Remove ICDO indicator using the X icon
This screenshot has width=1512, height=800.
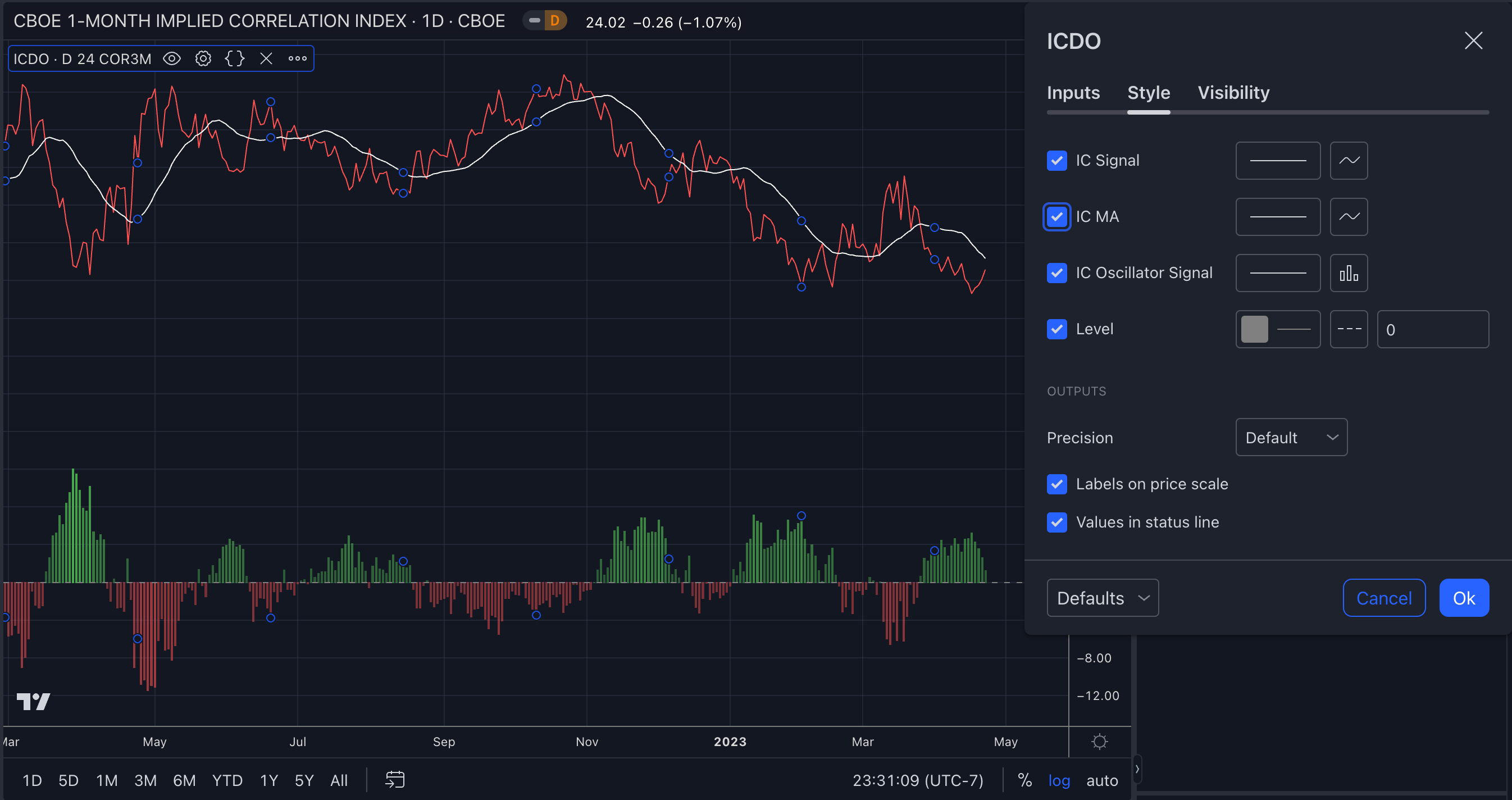[266, 58]
